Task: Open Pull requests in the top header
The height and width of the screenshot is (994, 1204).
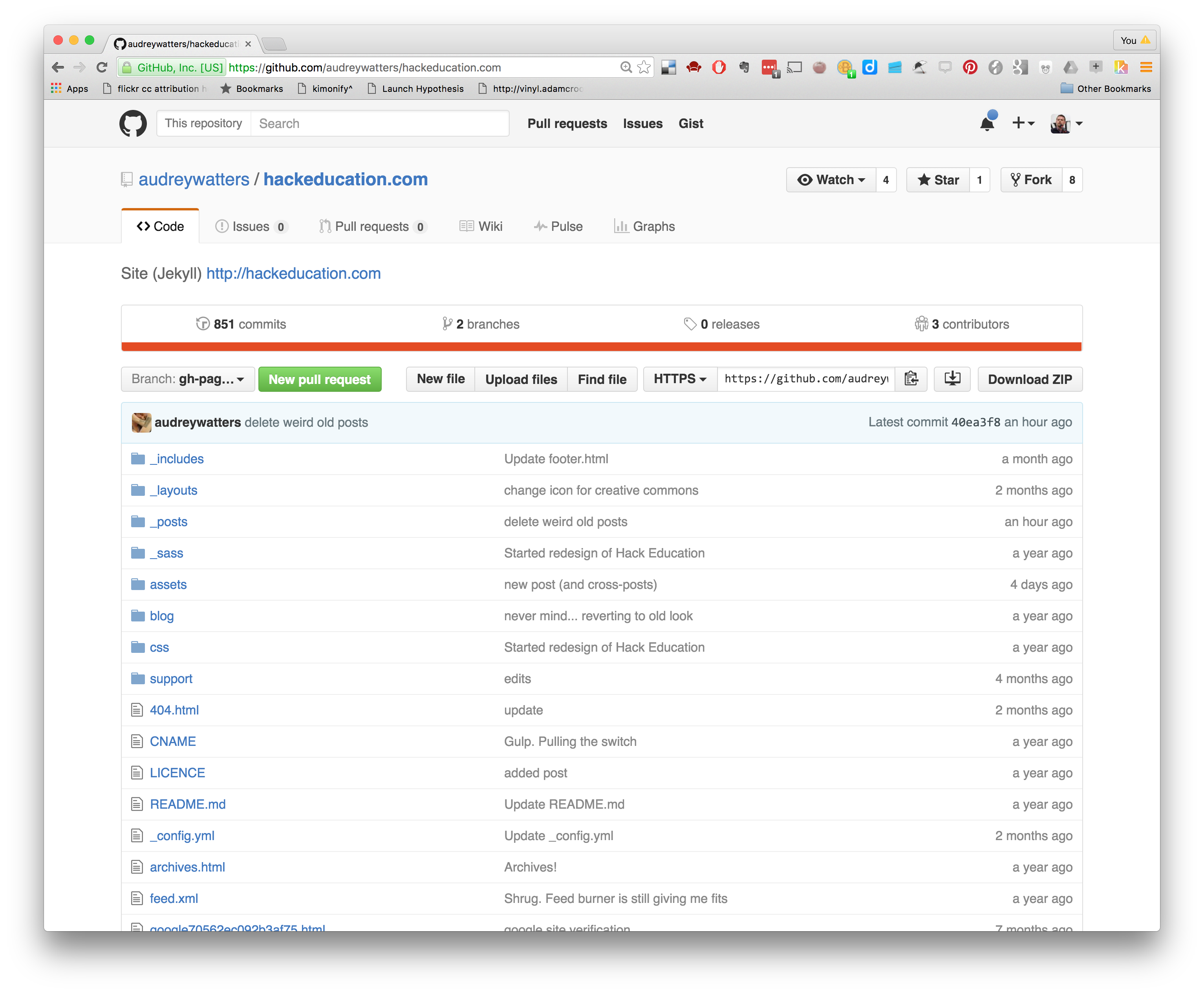Action: pos(567,123)
